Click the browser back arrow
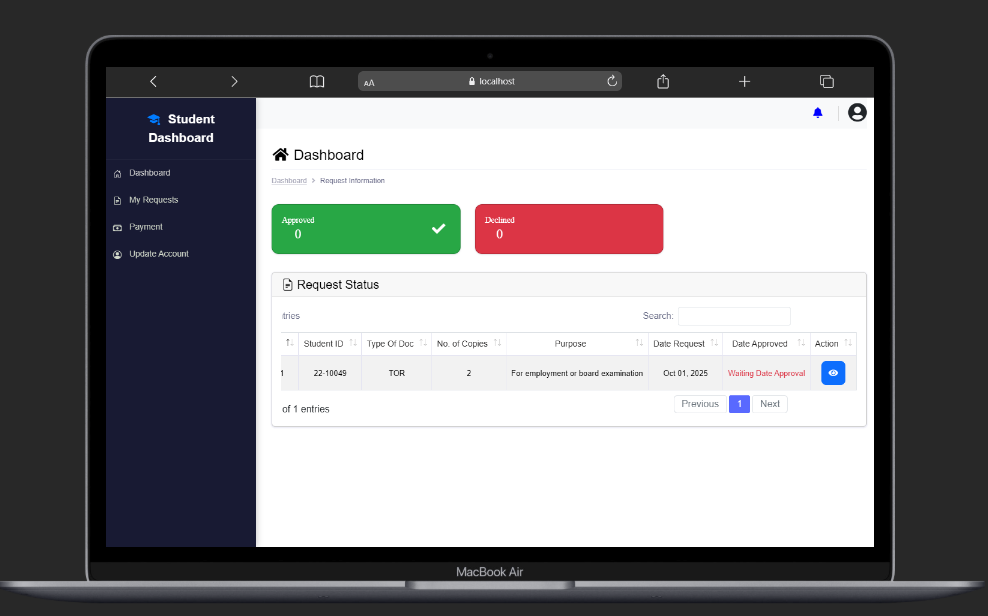The height and width of the screenshot is (616, 988). pos(153,82)
